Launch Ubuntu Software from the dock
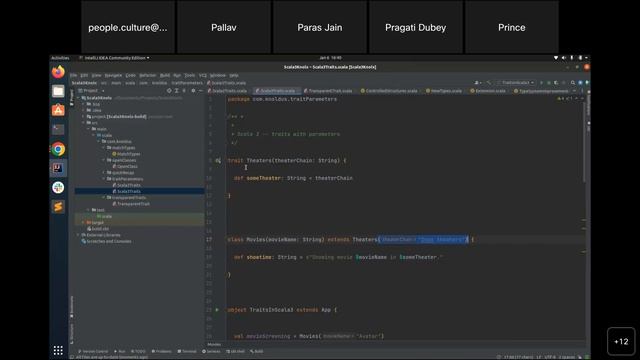 tap(58, 110)
